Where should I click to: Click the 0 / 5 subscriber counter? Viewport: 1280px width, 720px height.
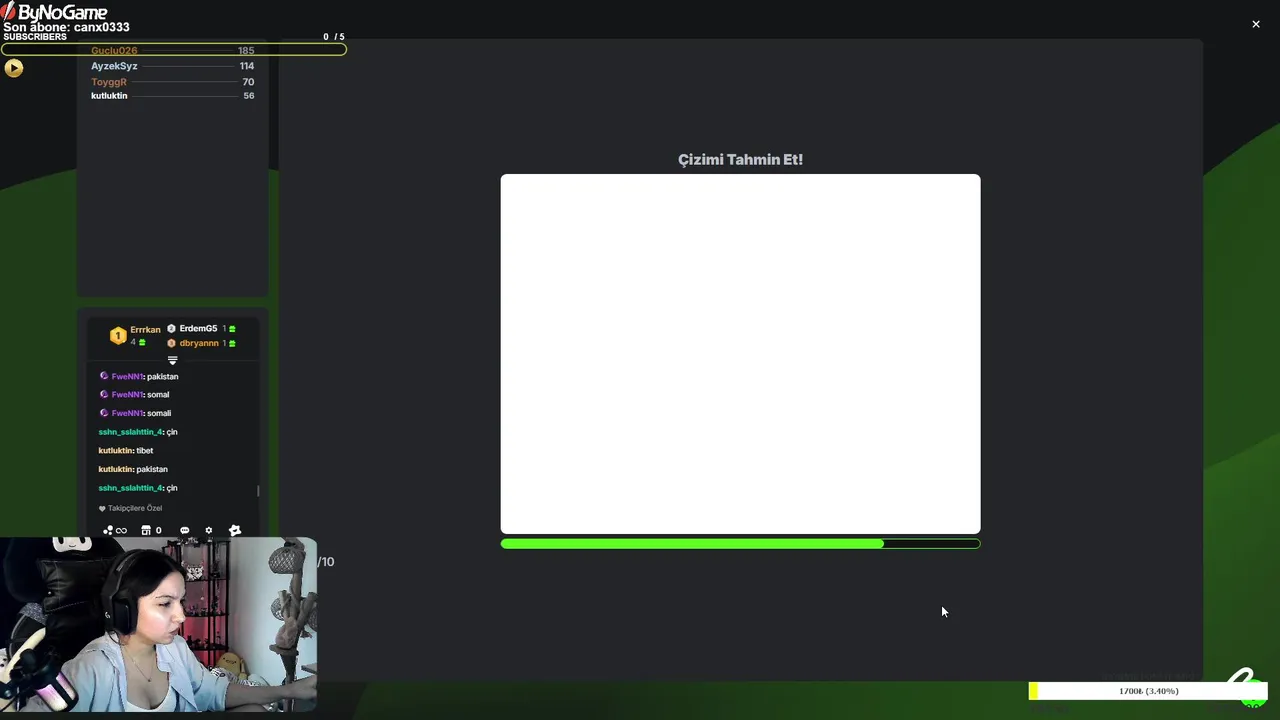[334, 37]
